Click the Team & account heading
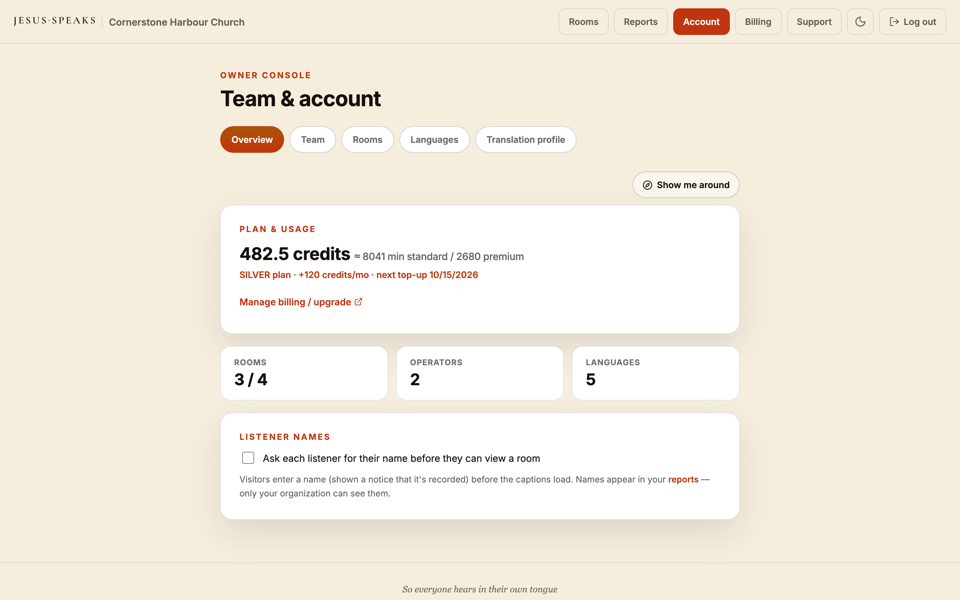The height and width of the screenshot is (600, 960). pos(301,99)
